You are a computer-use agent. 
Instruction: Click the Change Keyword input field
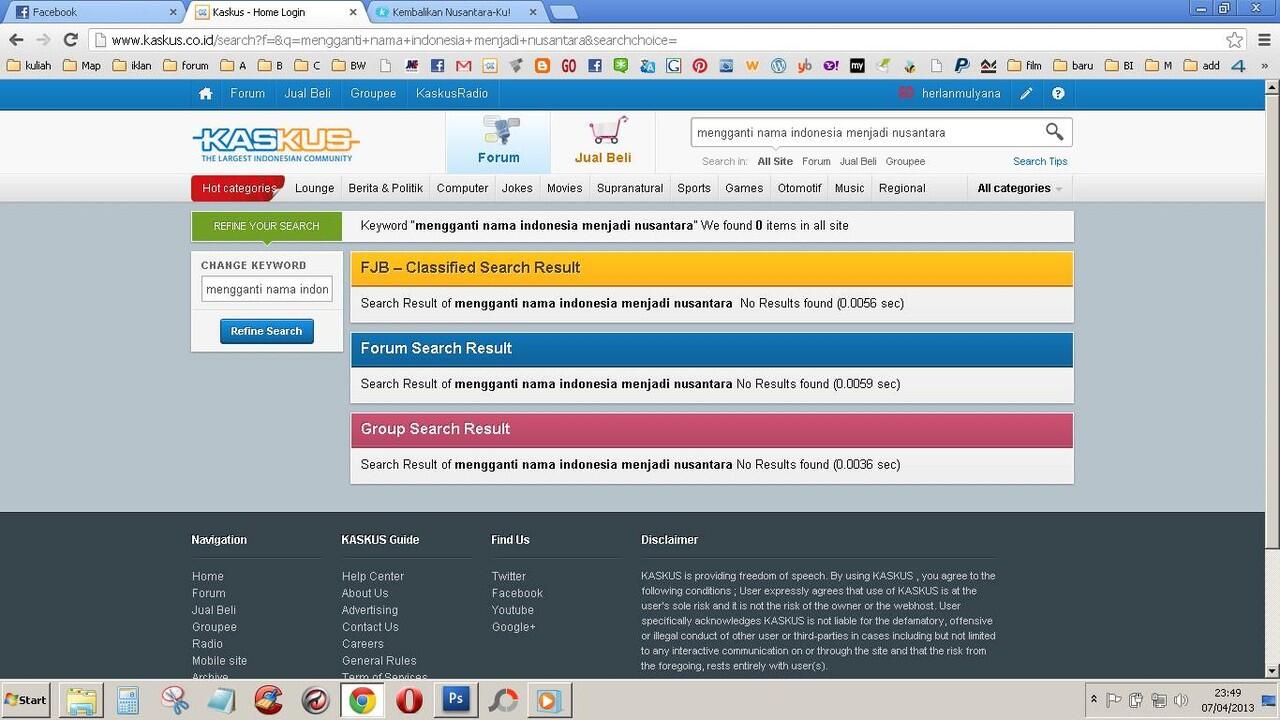[267, 289]
